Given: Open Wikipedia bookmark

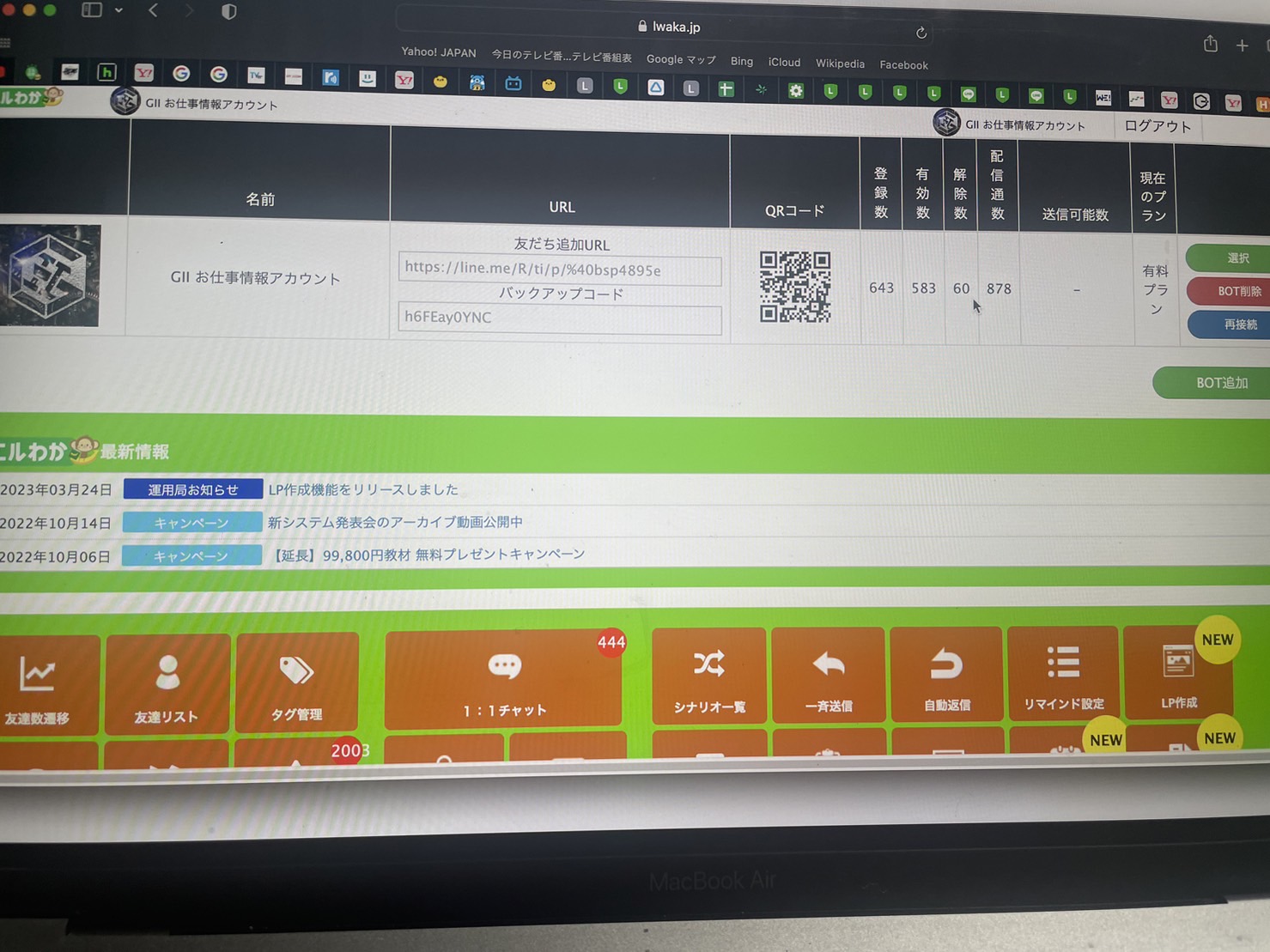Looking at the screenshot, I should 840,64.
